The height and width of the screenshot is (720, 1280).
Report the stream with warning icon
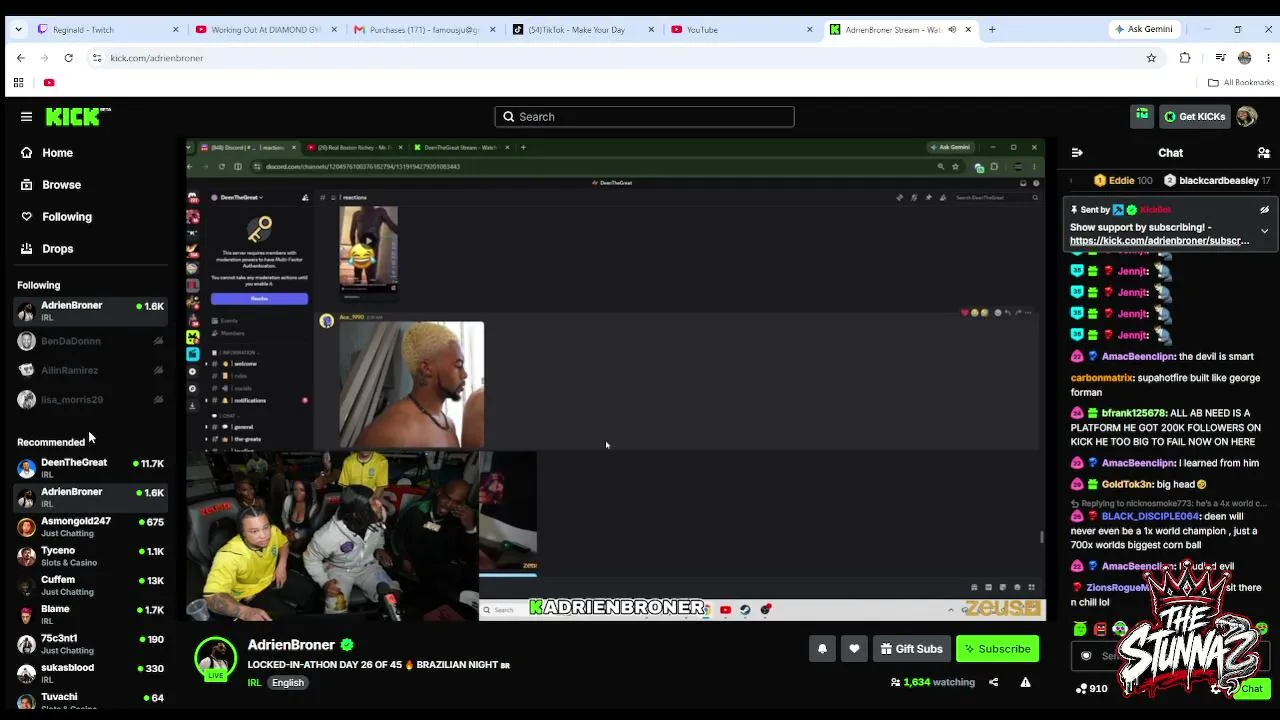click(1025, 683)
